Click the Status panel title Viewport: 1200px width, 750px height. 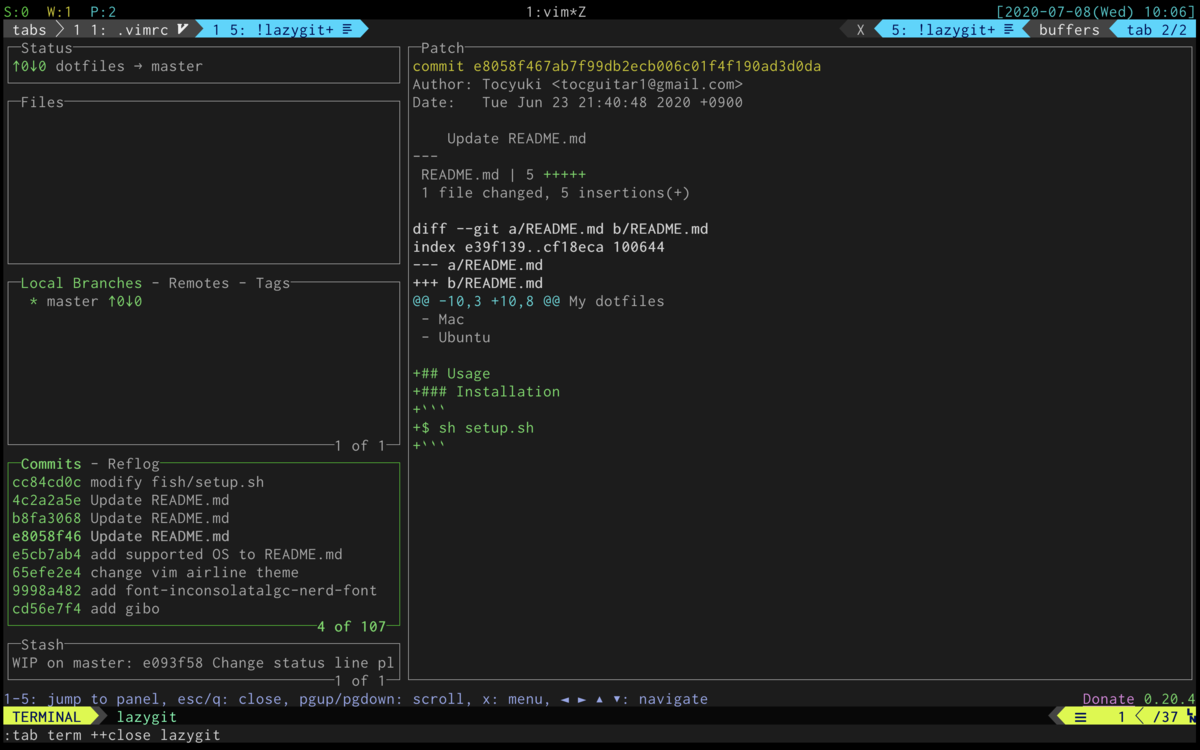[46, 48]
